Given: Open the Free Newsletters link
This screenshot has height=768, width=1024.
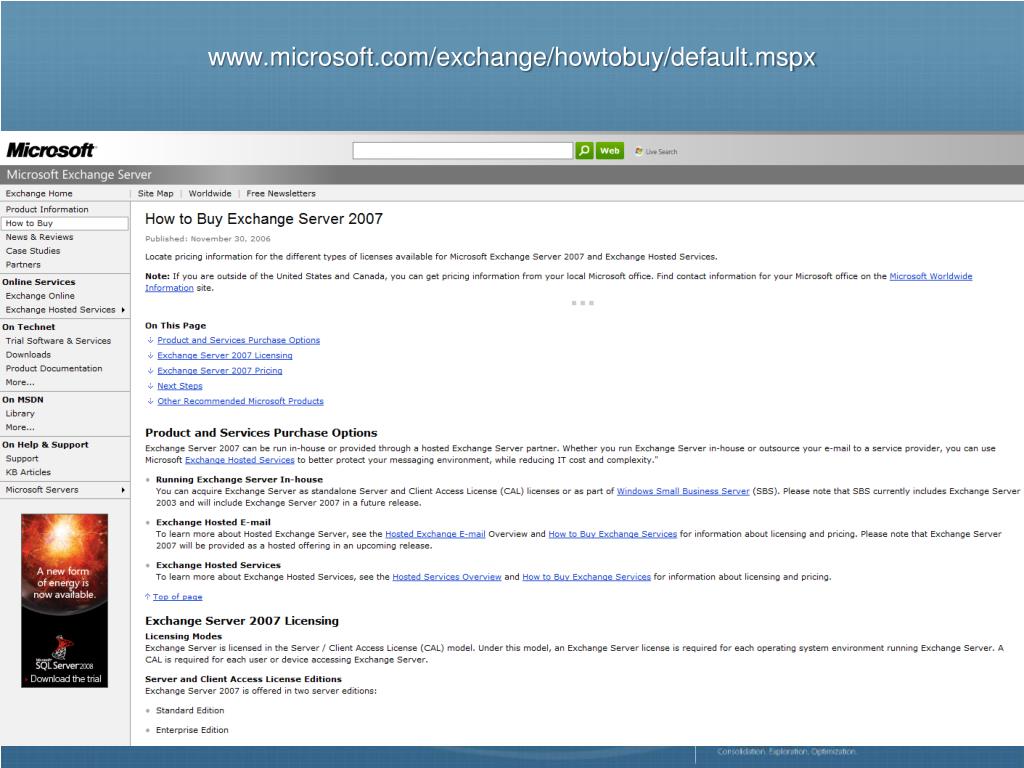Looking at the screenshot, I should point(281,194).
